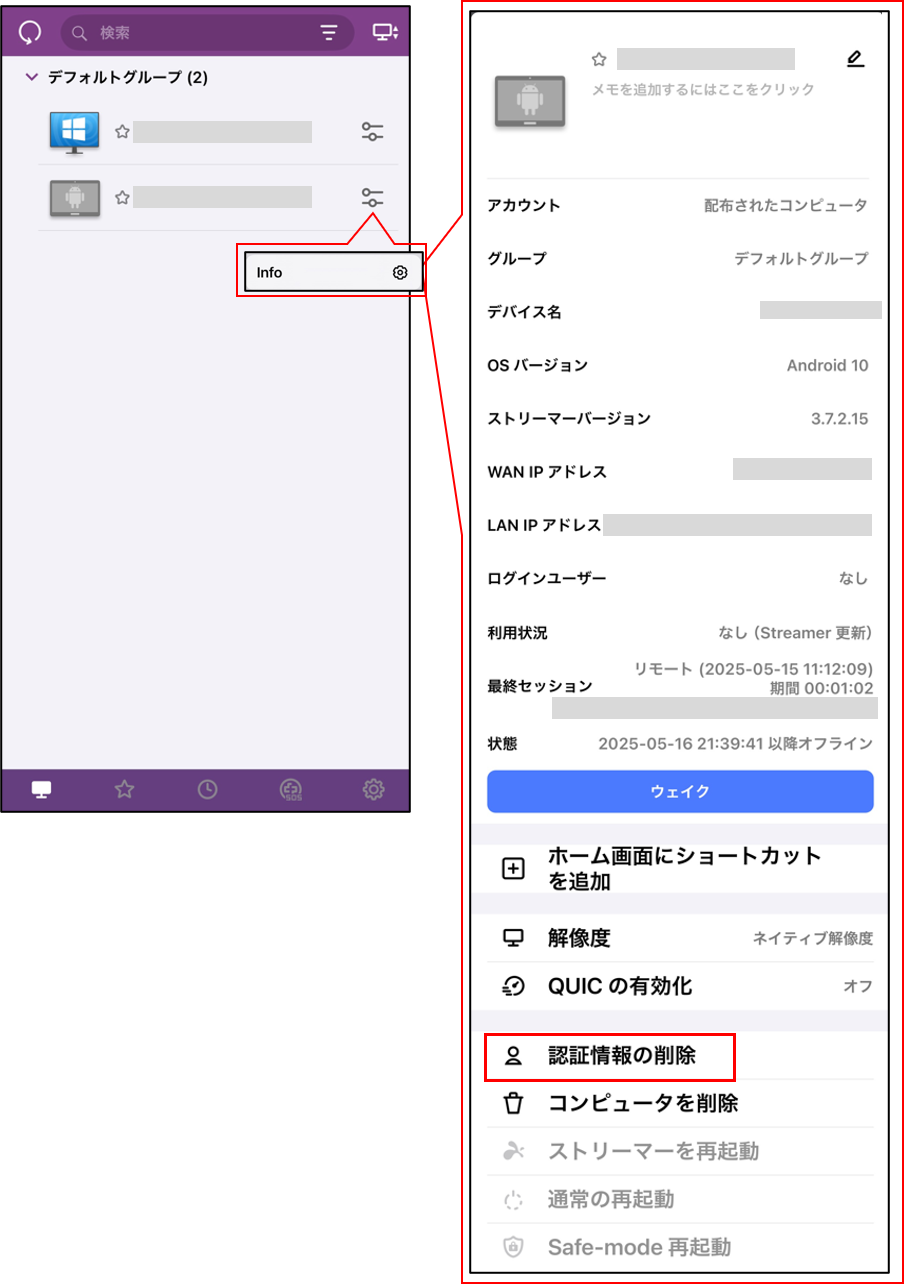This screenshot has height=1284, width=904.
Task: Click streamer version 3.7.2.15
Action: [840, 418]
